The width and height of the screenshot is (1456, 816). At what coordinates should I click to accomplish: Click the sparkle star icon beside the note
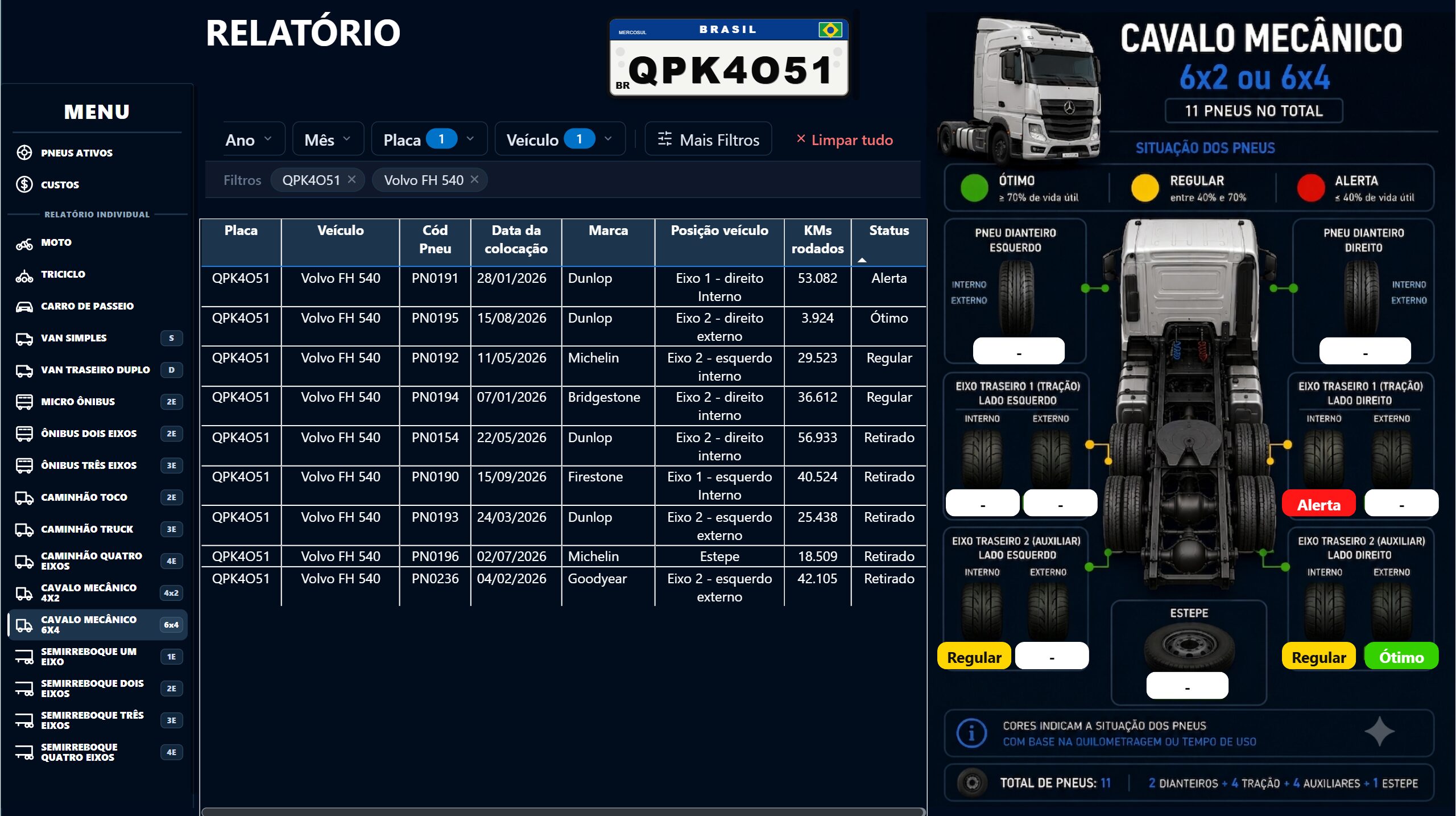(1380, 732)
